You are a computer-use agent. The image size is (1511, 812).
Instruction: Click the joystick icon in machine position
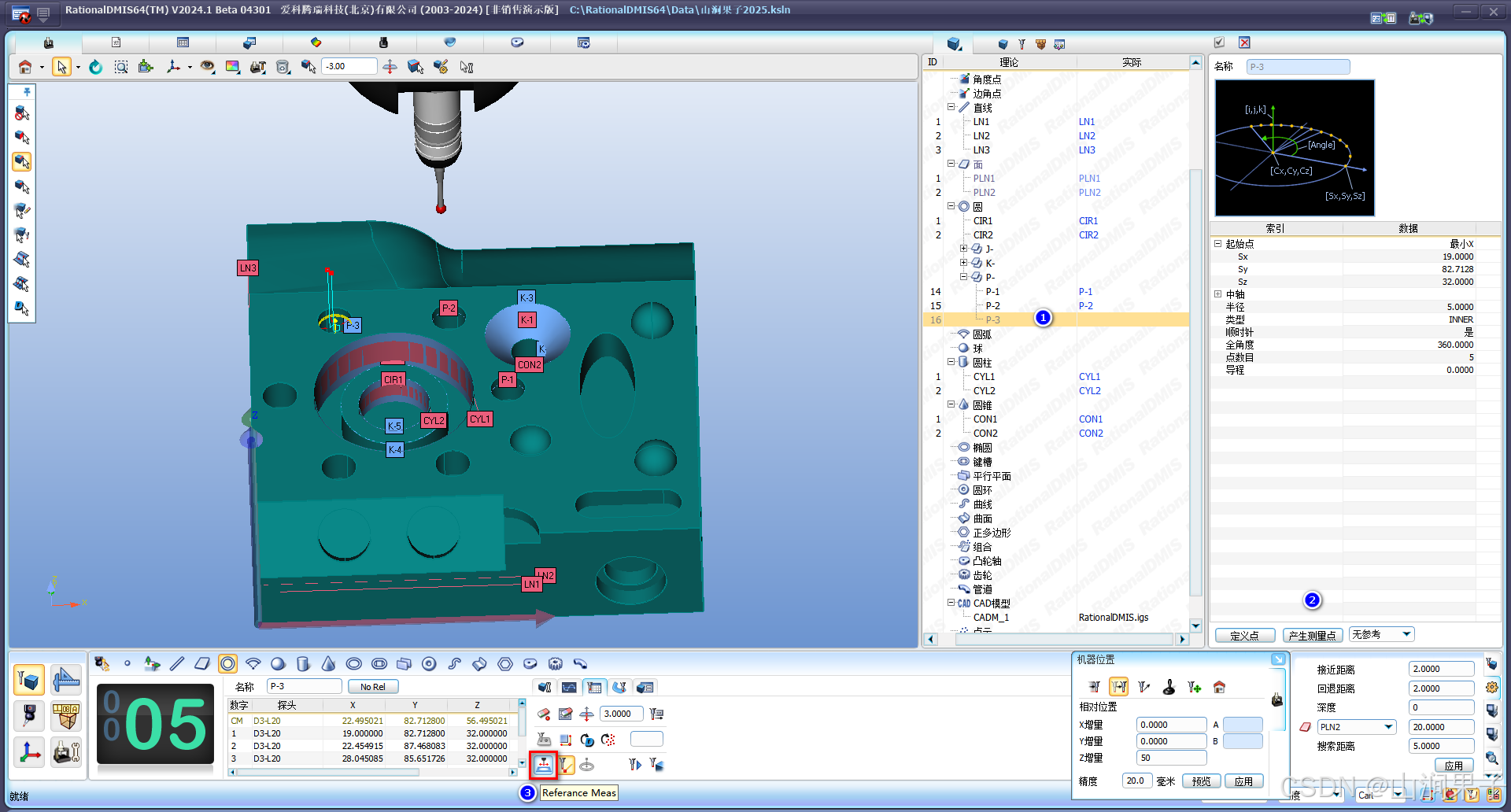[x=1169, y=687]
